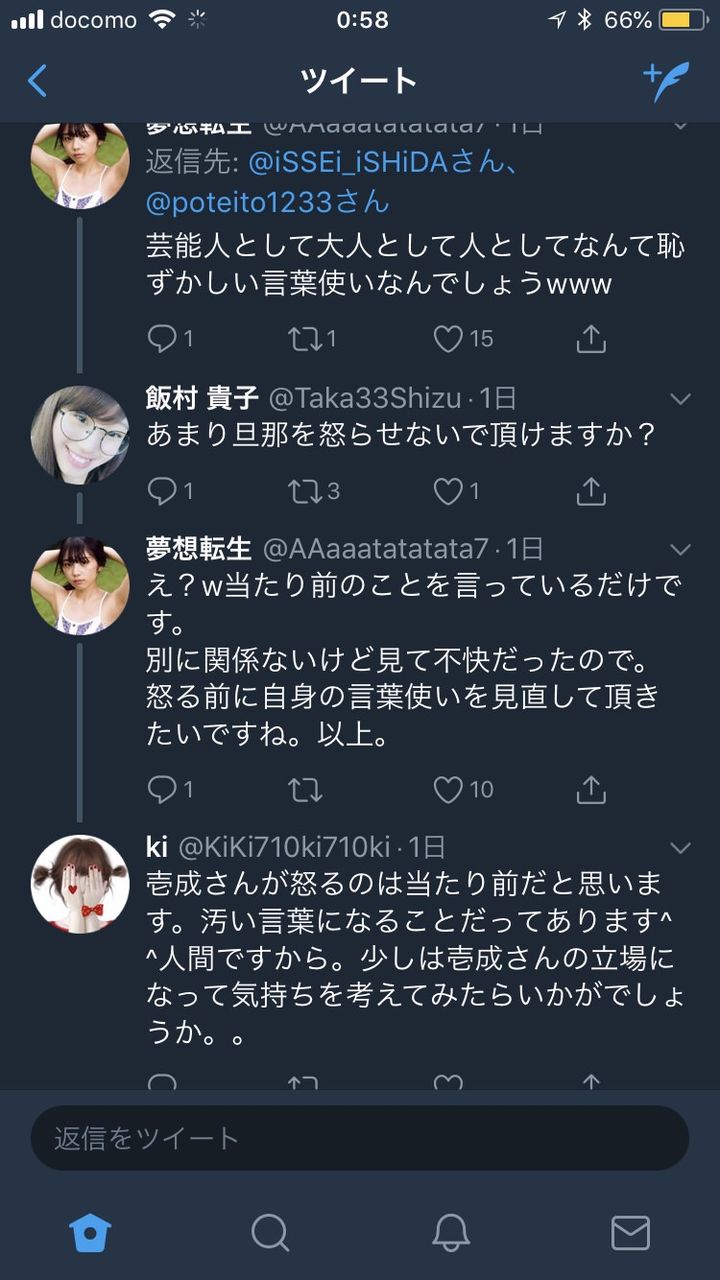This screenshot has height=1280, width=720.
Task: Like 飯村 貴子's tweet
Action: (449, 490)
